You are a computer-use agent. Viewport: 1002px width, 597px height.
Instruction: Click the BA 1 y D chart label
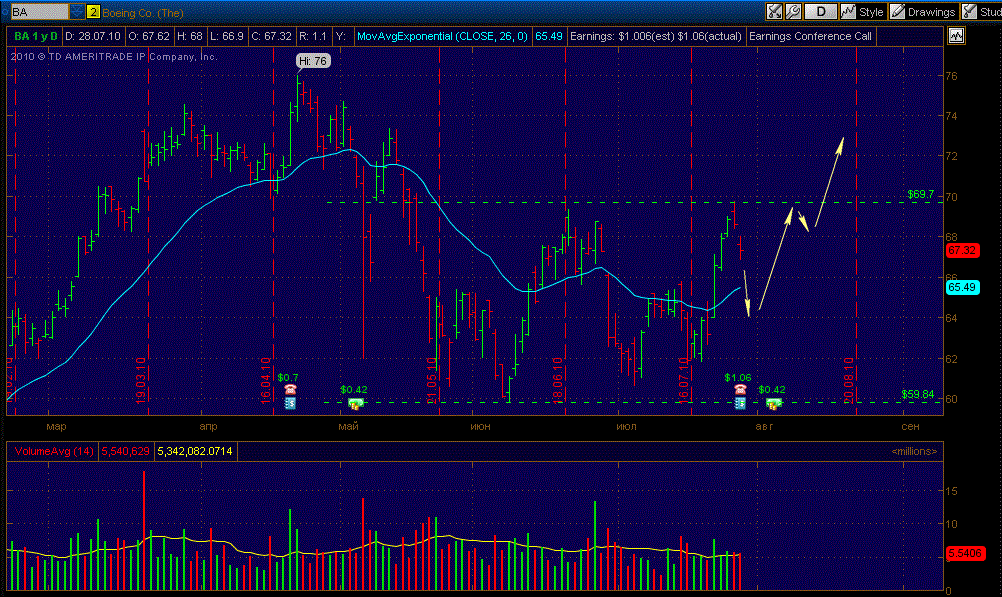(36, 36)
